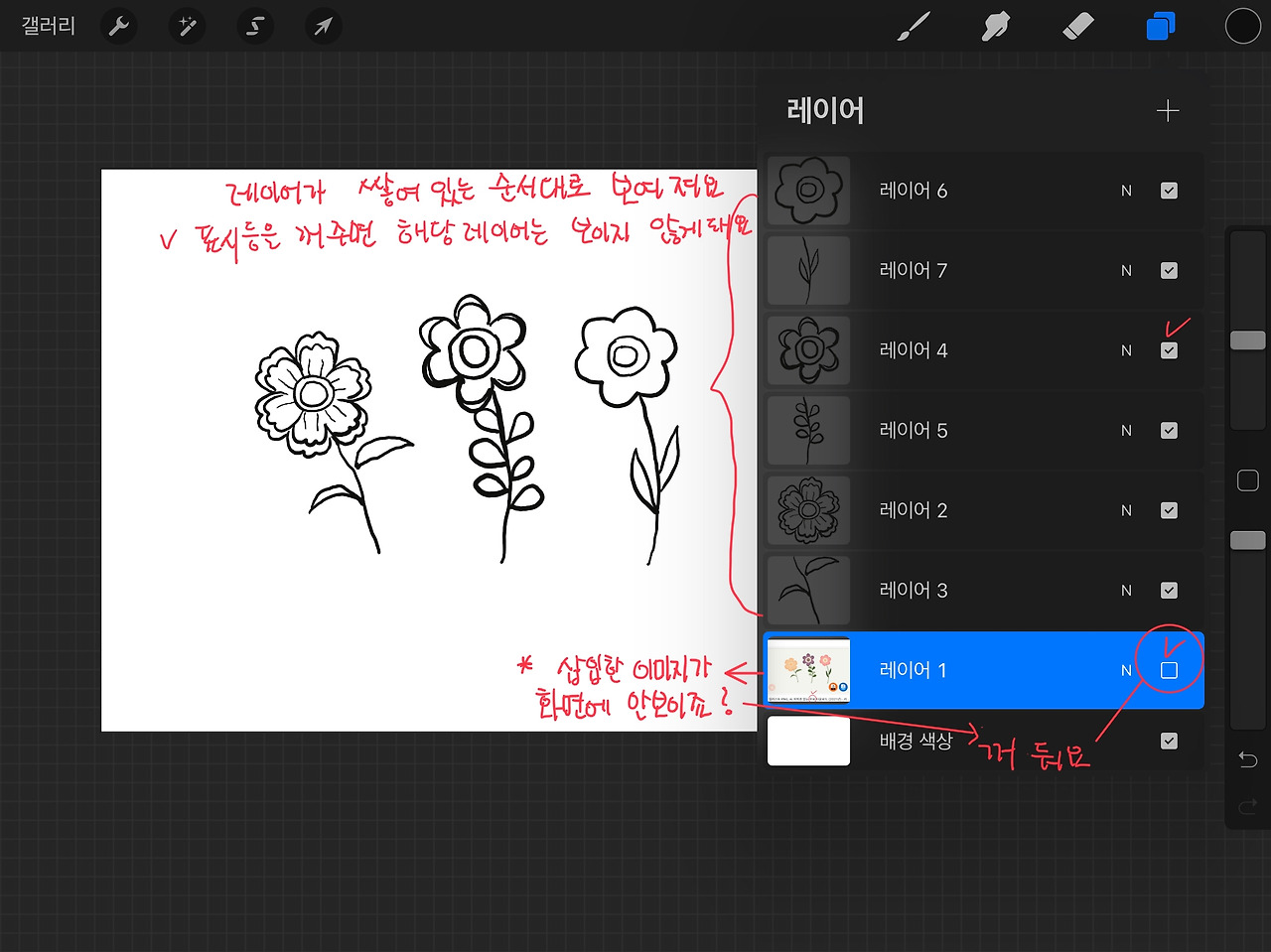Select 레이어 7 stem thumbnail

tap(809, 270)
